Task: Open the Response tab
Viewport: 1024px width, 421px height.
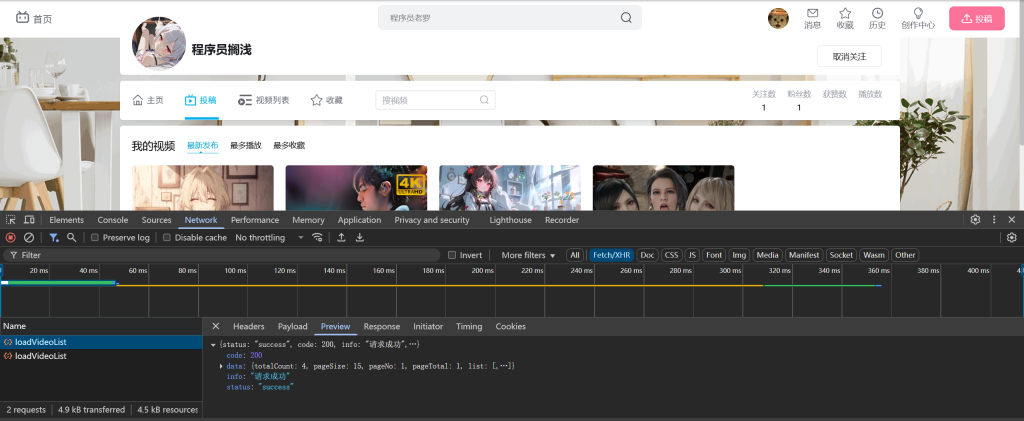Action: point(381,326)
